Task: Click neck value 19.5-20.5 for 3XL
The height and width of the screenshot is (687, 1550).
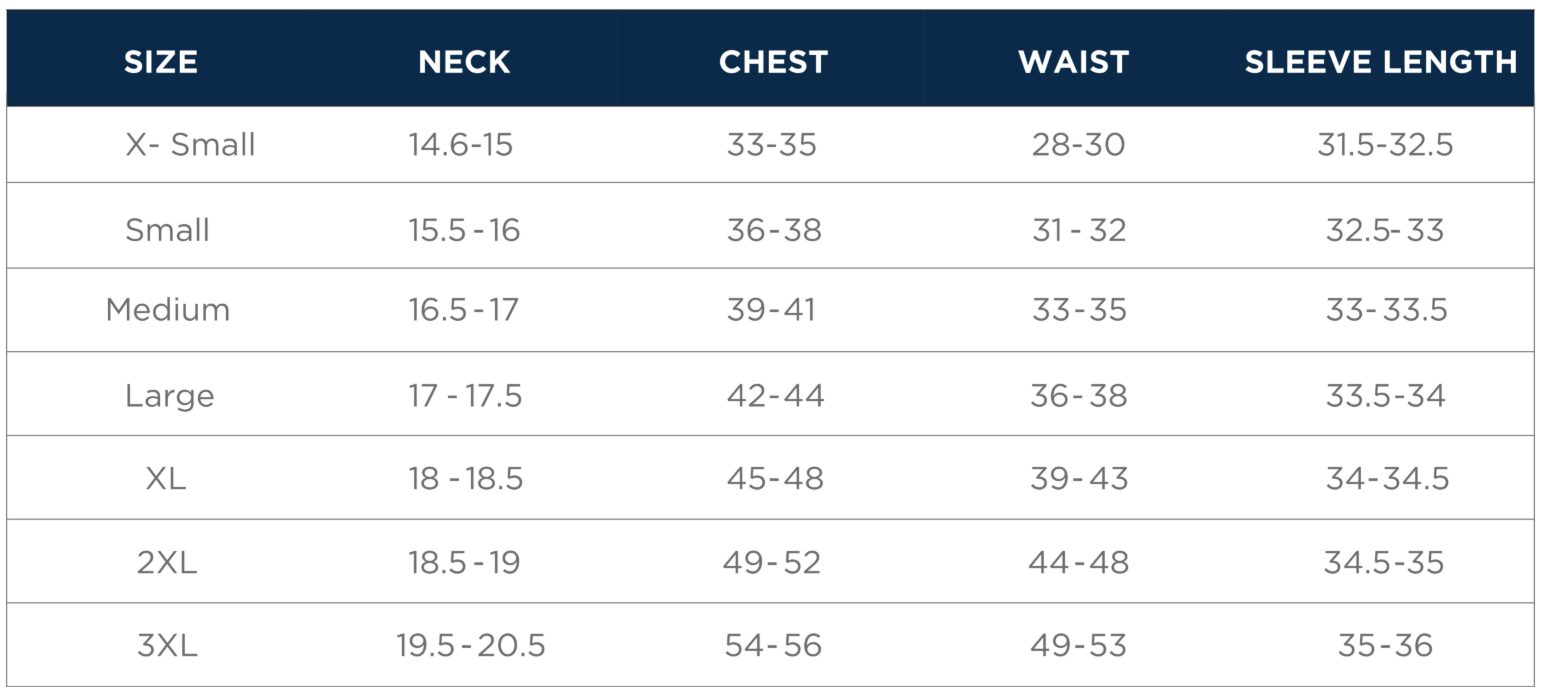Action: click(471, 646)
